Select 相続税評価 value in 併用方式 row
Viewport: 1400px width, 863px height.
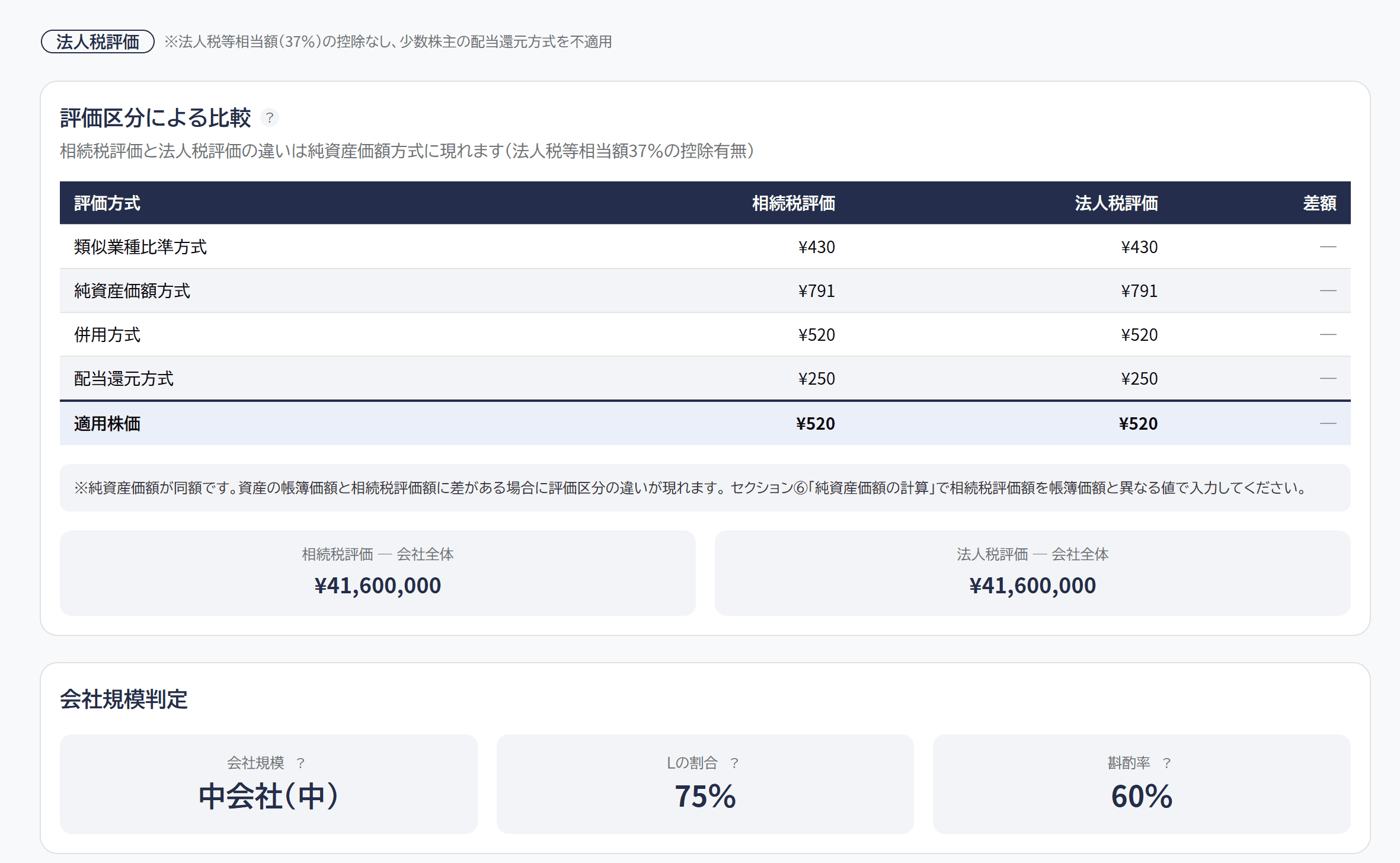tap(816, 334)
